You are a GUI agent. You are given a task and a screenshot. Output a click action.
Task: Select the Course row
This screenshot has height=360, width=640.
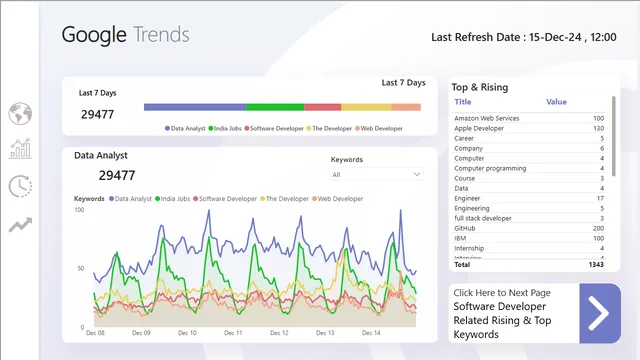point(529,178)
